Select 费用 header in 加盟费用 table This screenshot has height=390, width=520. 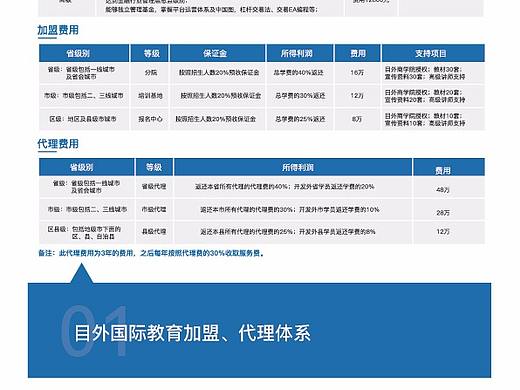pyautogui.click(x=357, y=53)
